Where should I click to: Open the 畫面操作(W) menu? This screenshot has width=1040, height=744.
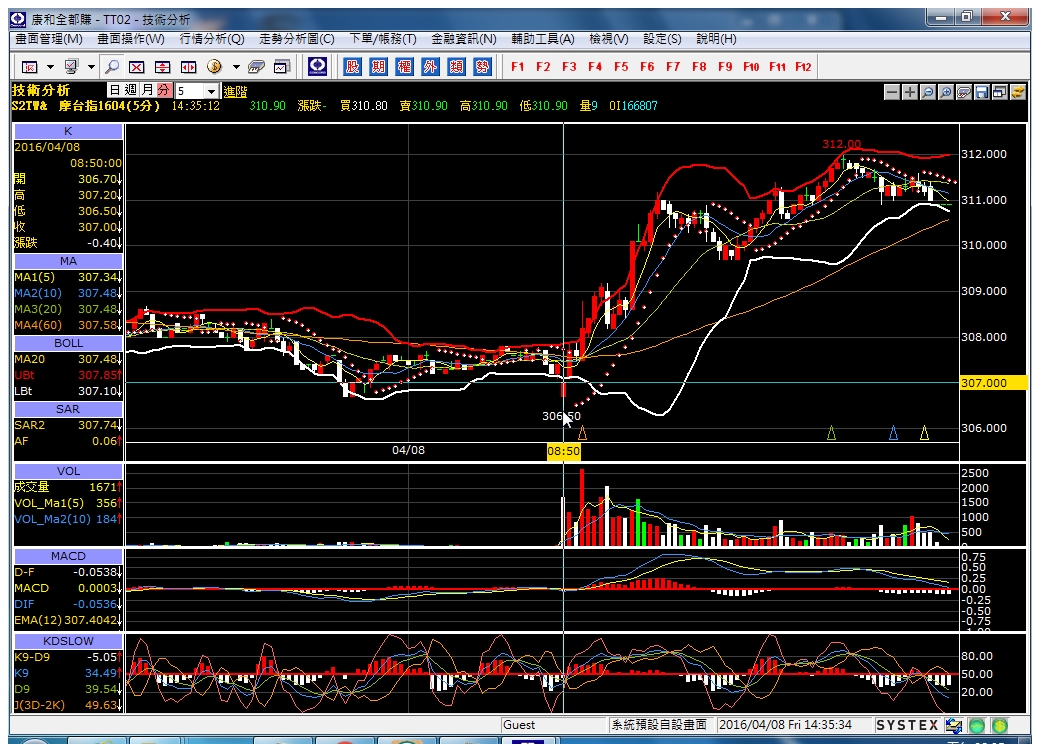pos(131,39)
